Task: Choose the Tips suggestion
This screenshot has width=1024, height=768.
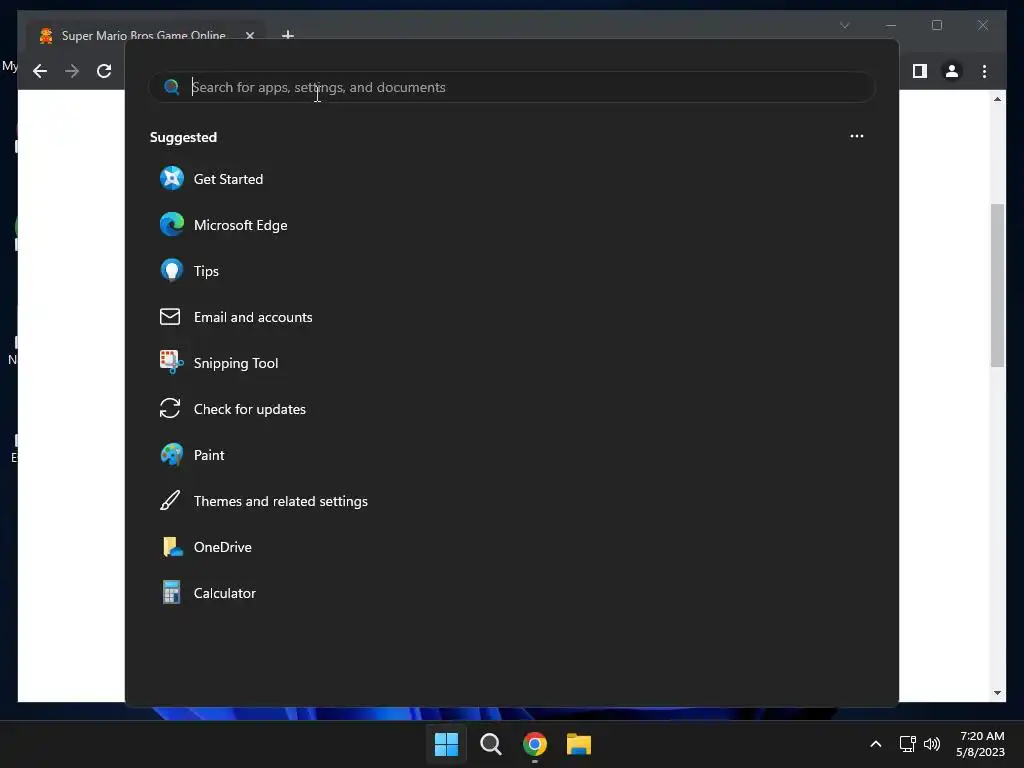Action: click(x=206, y=271)
